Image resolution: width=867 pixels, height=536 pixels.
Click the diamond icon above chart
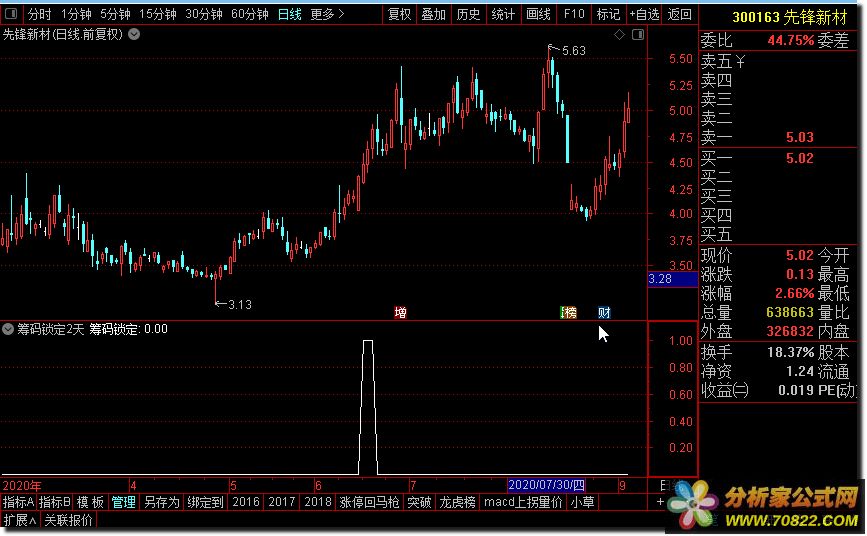[x=619, y=35]
